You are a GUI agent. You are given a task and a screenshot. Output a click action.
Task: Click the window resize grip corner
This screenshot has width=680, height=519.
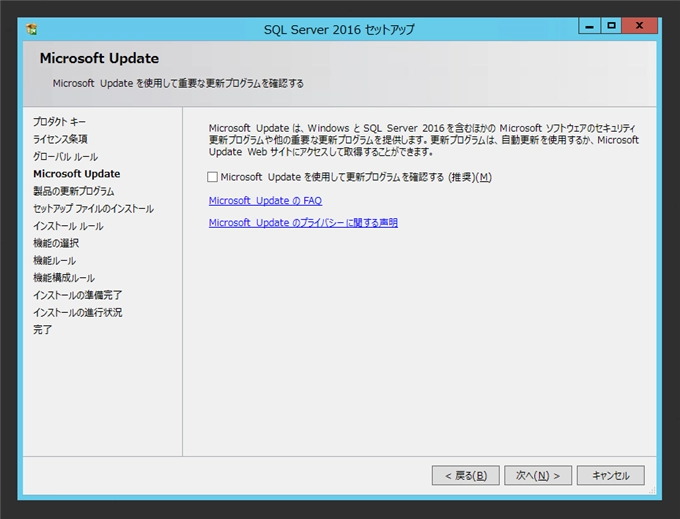pos(652,490)
